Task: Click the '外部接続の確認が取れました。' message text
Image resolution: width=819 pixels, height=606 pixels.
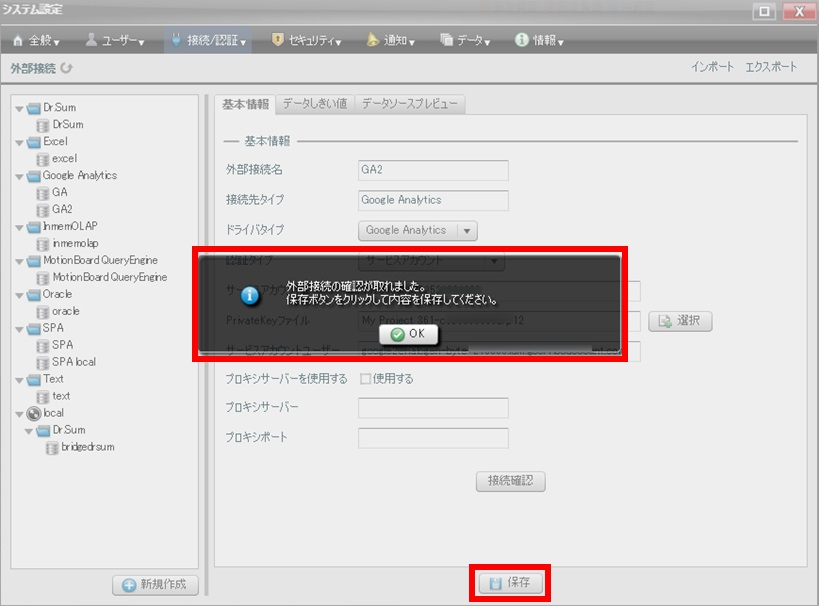Action: [x=357, y=286]
